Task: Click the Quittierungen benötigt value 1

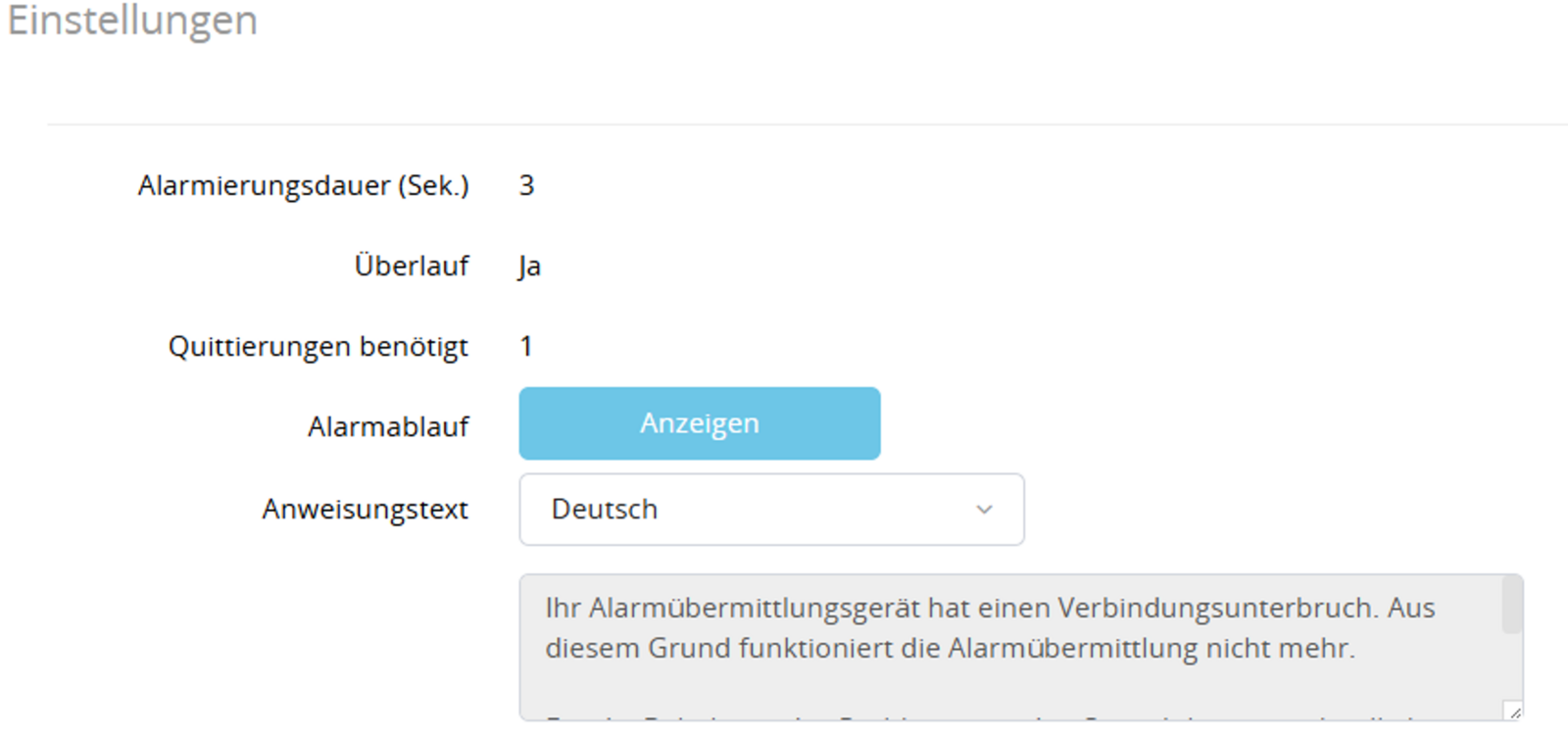Action: [x=524, y=346]
